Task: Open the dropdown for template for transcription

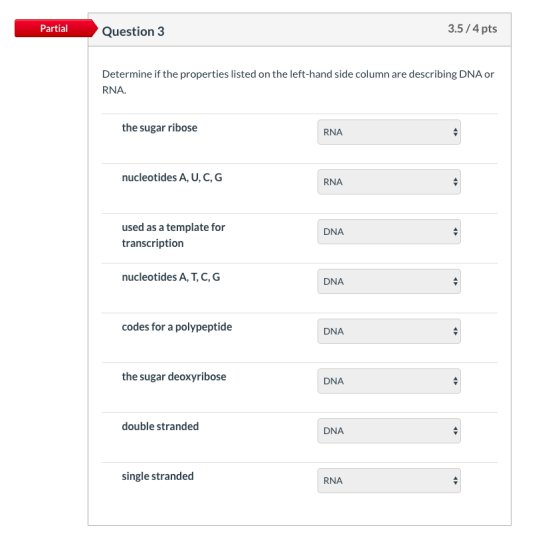Action: (389, 232)
